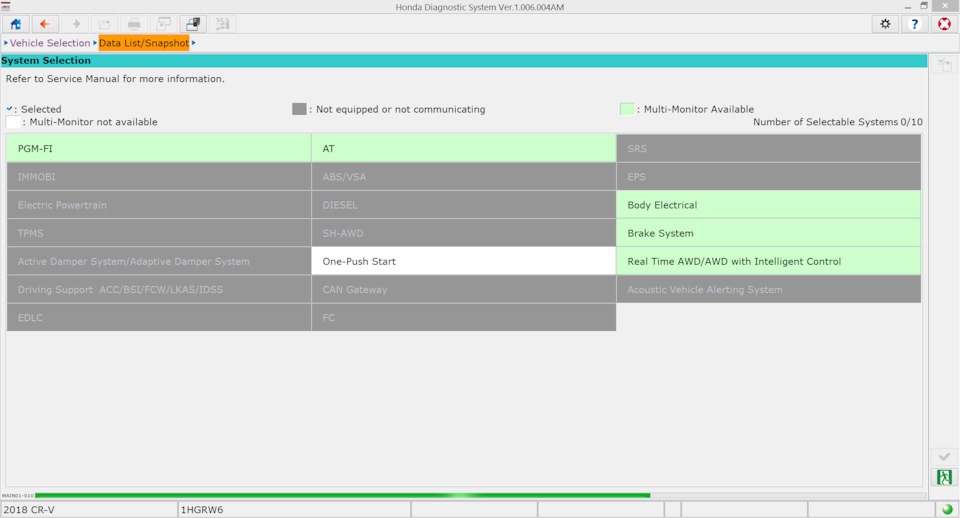The image size is (960, 518).
Task: Click the '2018 CR-V' status field
Action: [x=89, y=509]
